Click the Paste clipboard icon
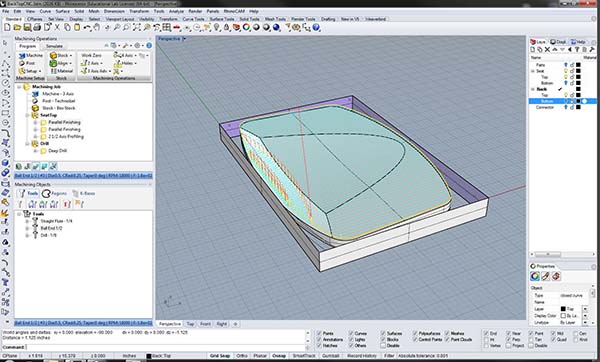Viewport: 600px width, 362px height. point(77,27)
